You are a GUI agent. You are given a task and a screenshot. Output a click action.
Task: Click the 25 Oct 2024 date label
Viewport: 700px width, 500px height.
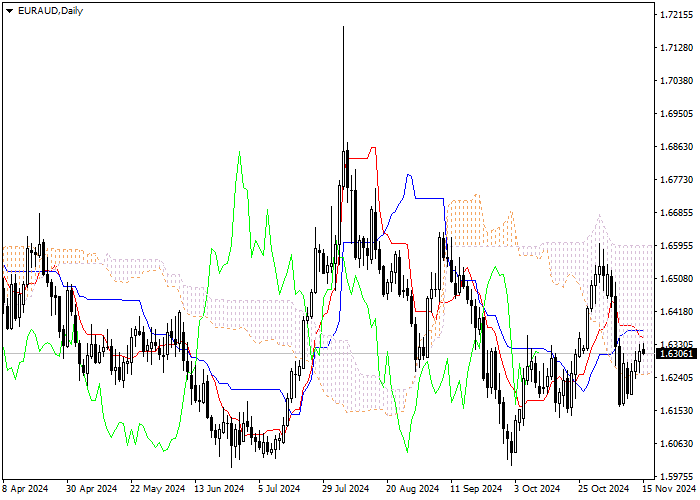(x=604, y=489)
